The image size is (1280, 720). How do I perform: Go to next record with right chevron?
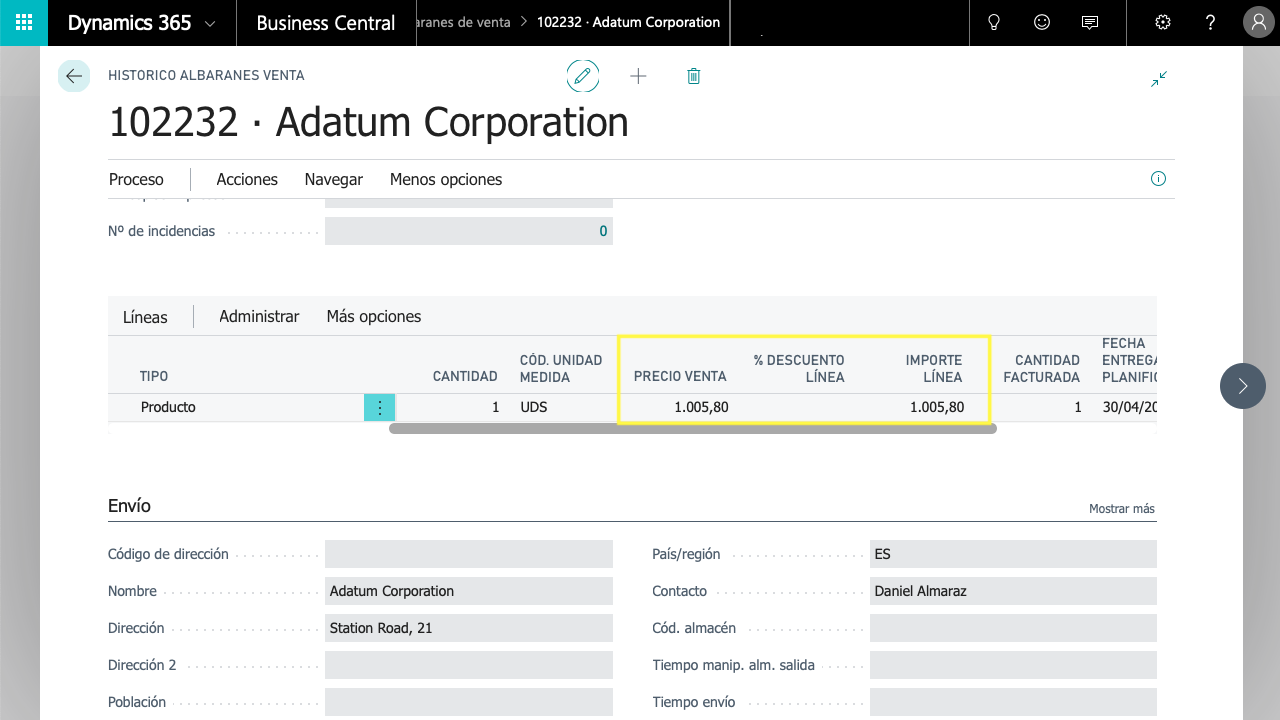click(1242, 386)
